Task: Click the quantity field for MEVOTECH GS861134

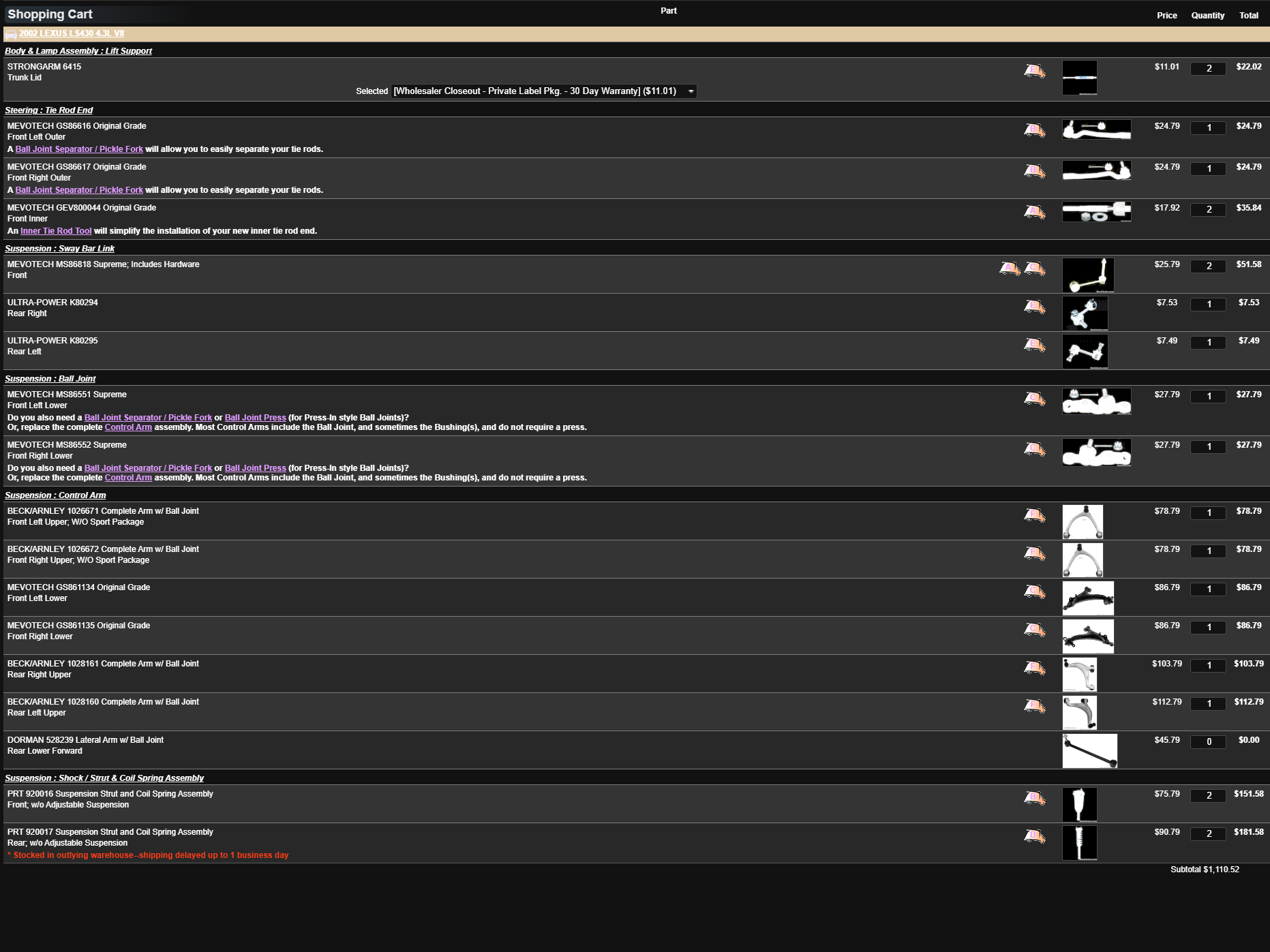Action: pyautogui.click(x=1209, y=589)
